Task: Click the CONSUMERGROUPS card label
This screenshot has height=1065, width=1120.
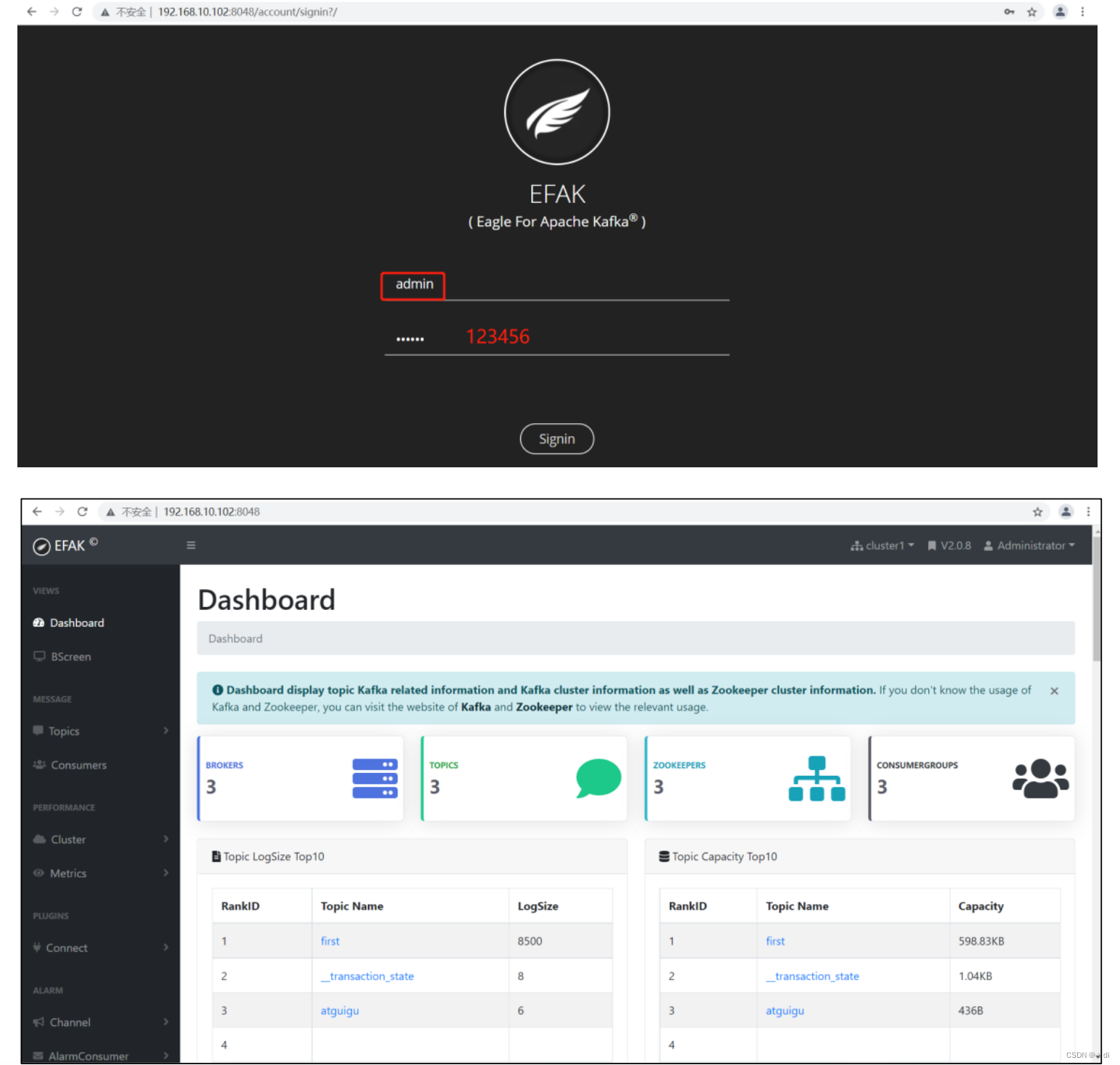Action: point(917,766)
